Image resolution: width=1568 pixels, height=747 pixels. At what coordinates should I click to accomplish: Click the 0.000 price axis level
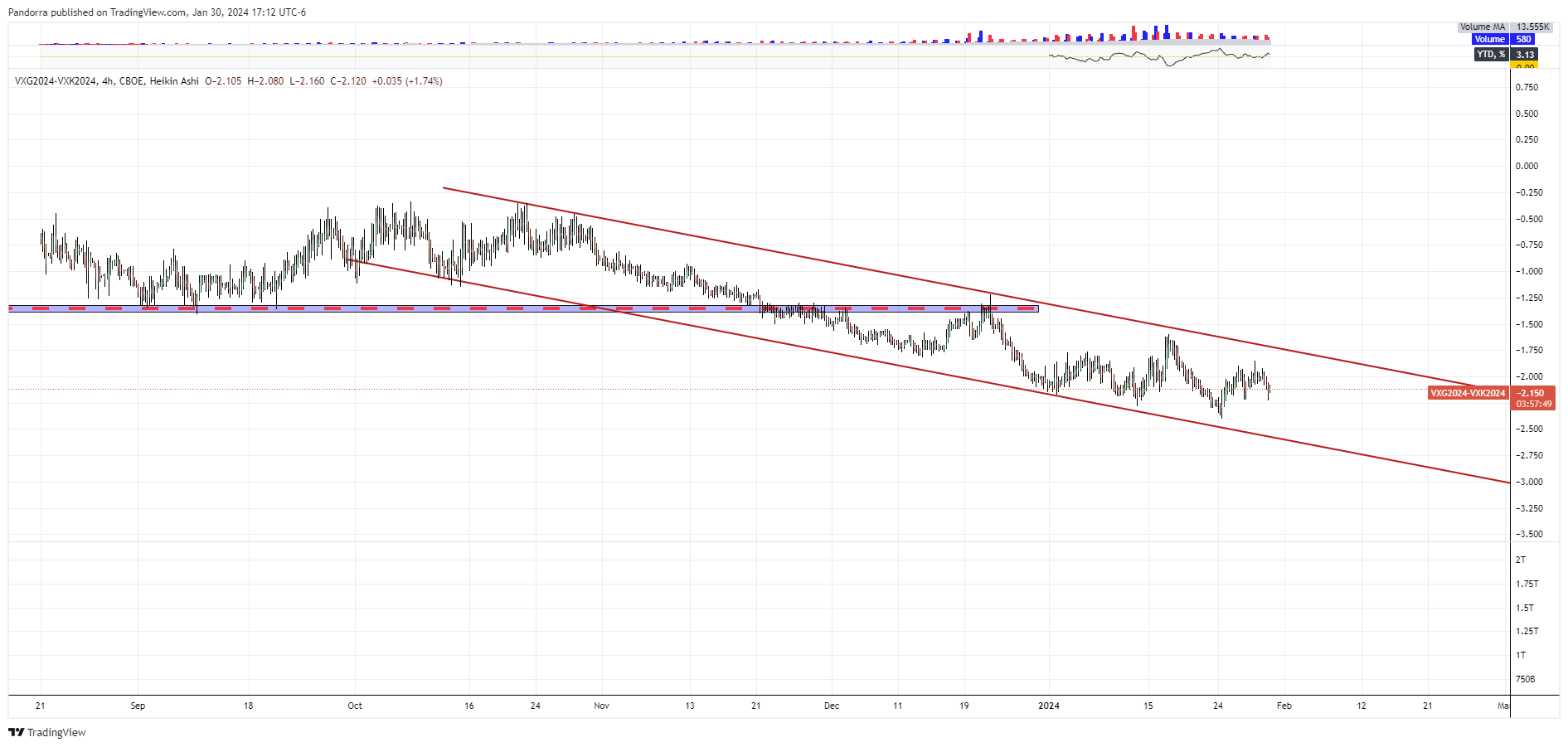[x=1527, y=166]
